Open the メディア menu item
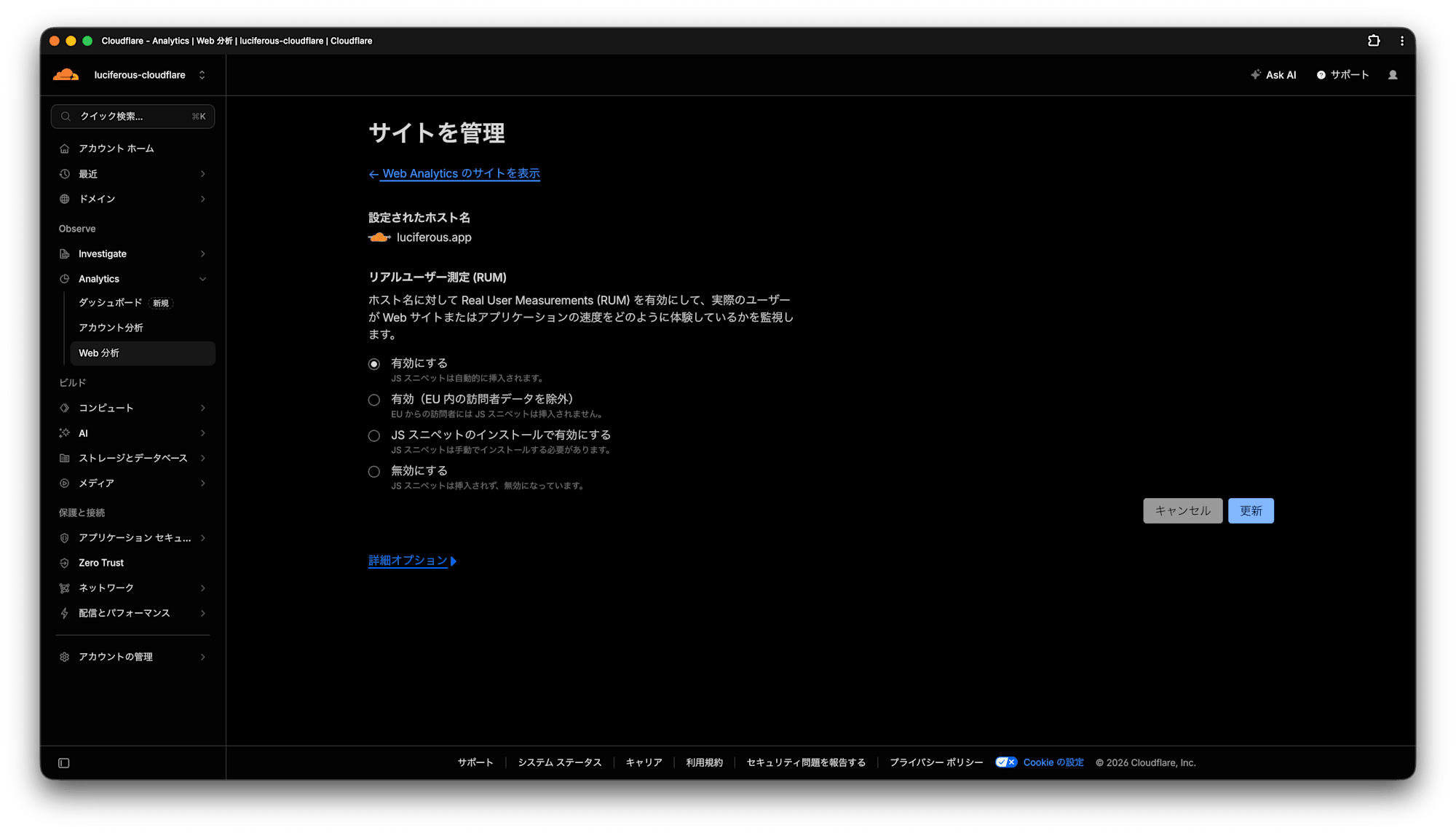This screenshot has height=833, width=1456. click(132, 483)
